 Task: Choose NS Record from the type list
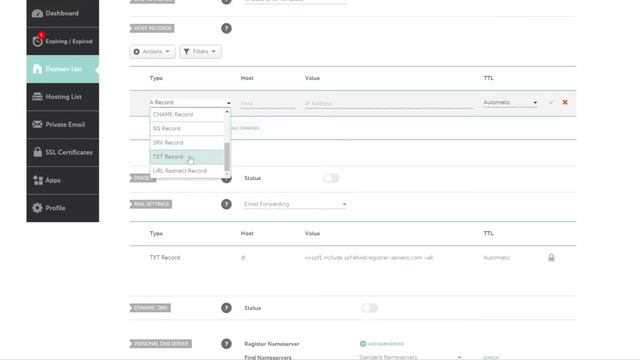(x=187, y=129)
